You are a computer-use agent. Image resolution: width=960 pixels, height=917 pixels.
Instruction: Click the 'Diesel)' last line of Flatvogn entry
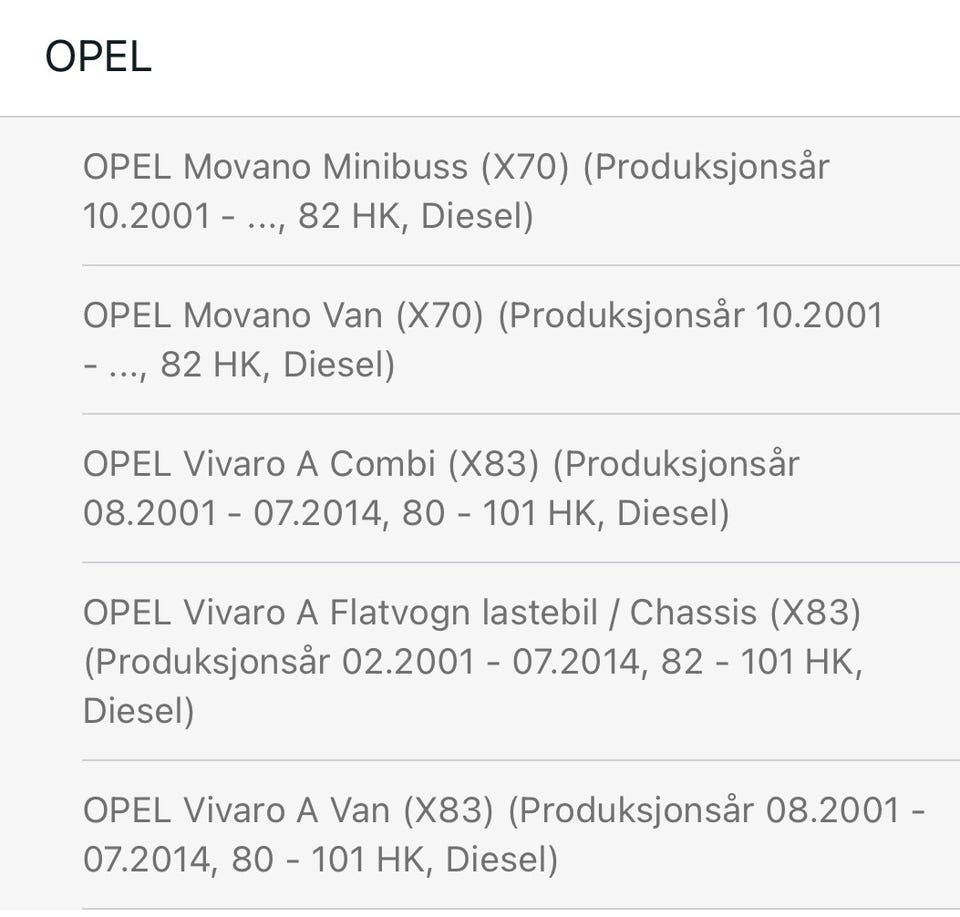click(x=138, y=712)
